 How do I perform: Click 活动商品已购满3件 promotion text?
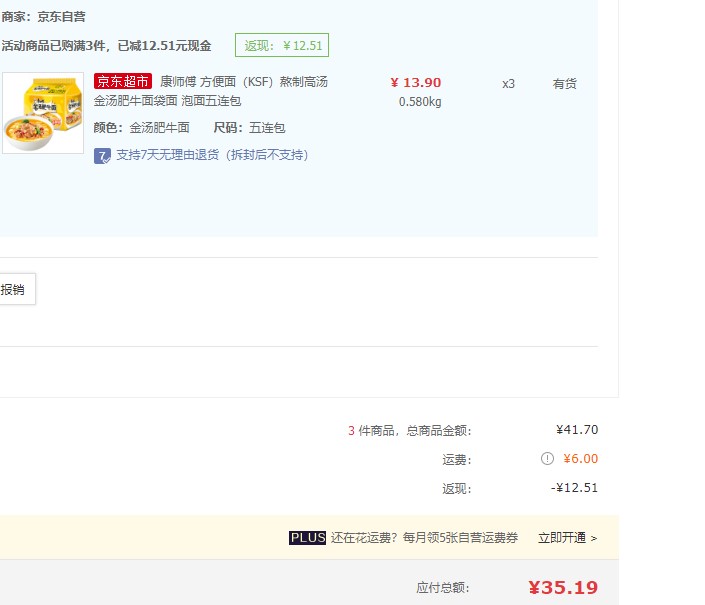click(106, 46)
